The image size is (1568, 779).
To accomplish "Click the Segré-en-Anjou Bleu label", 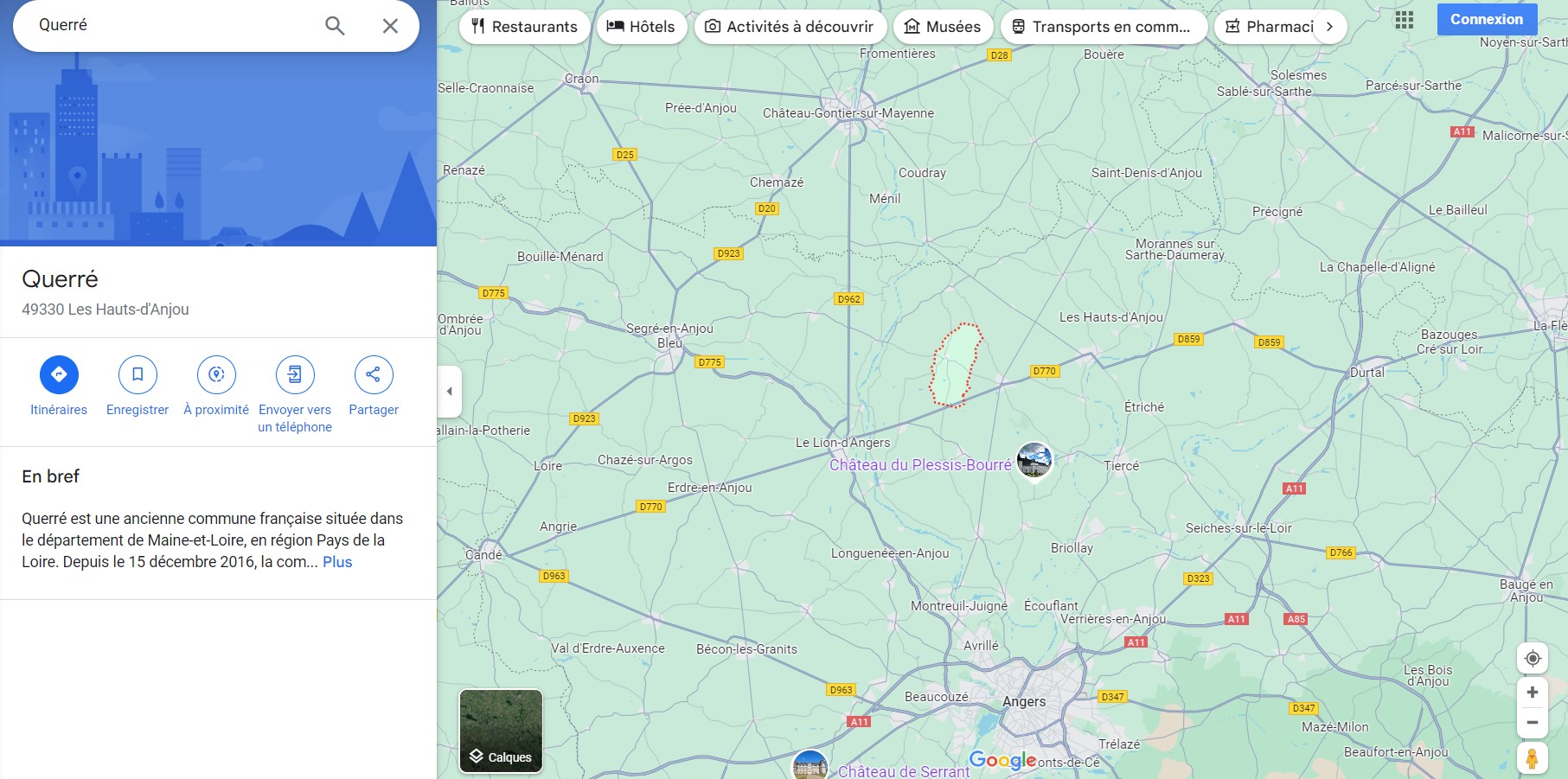I will pyautogui.click(x=669, y=335).
